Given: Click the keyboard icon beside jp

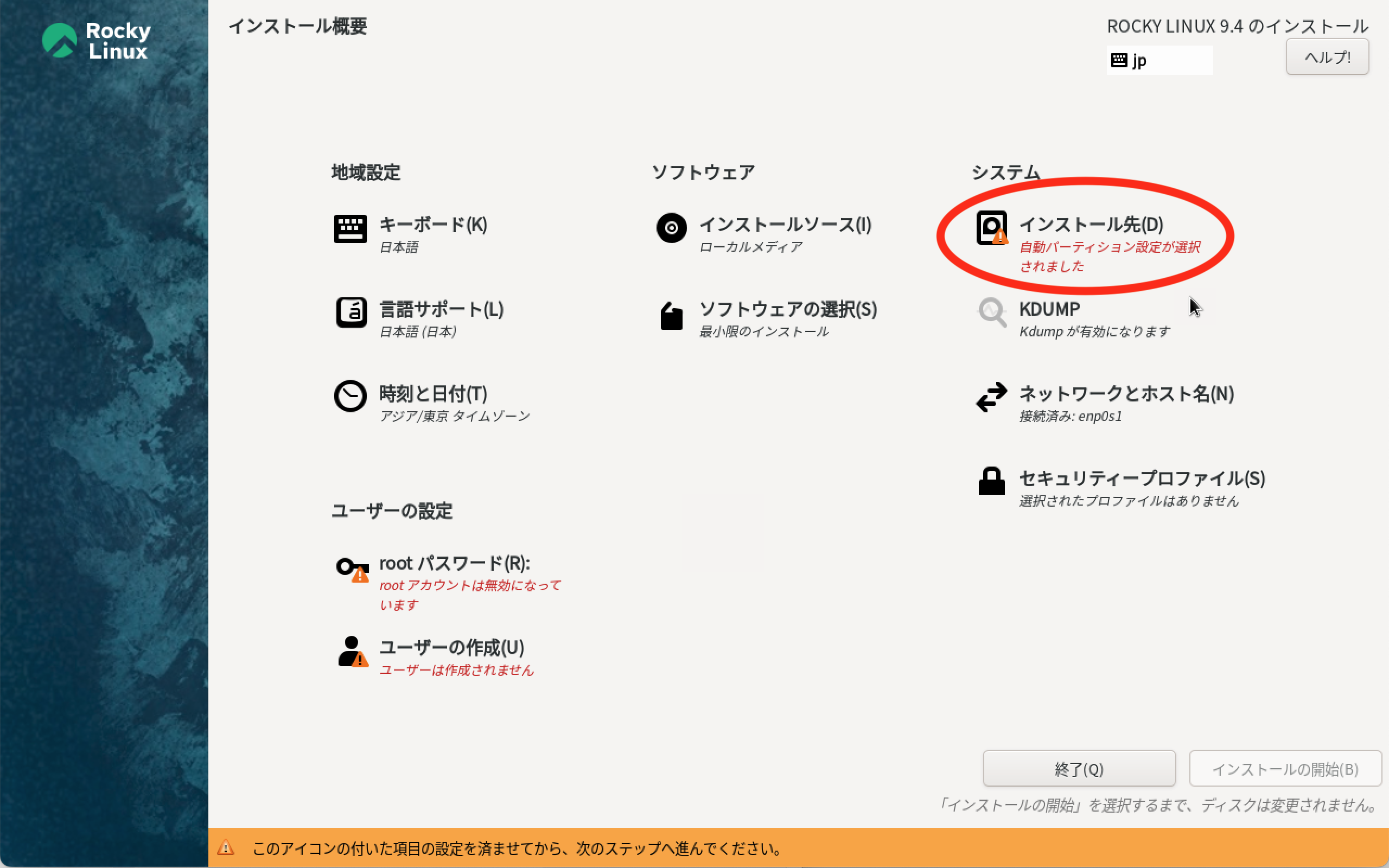Looking at the screenshot, I should 1119,60.
